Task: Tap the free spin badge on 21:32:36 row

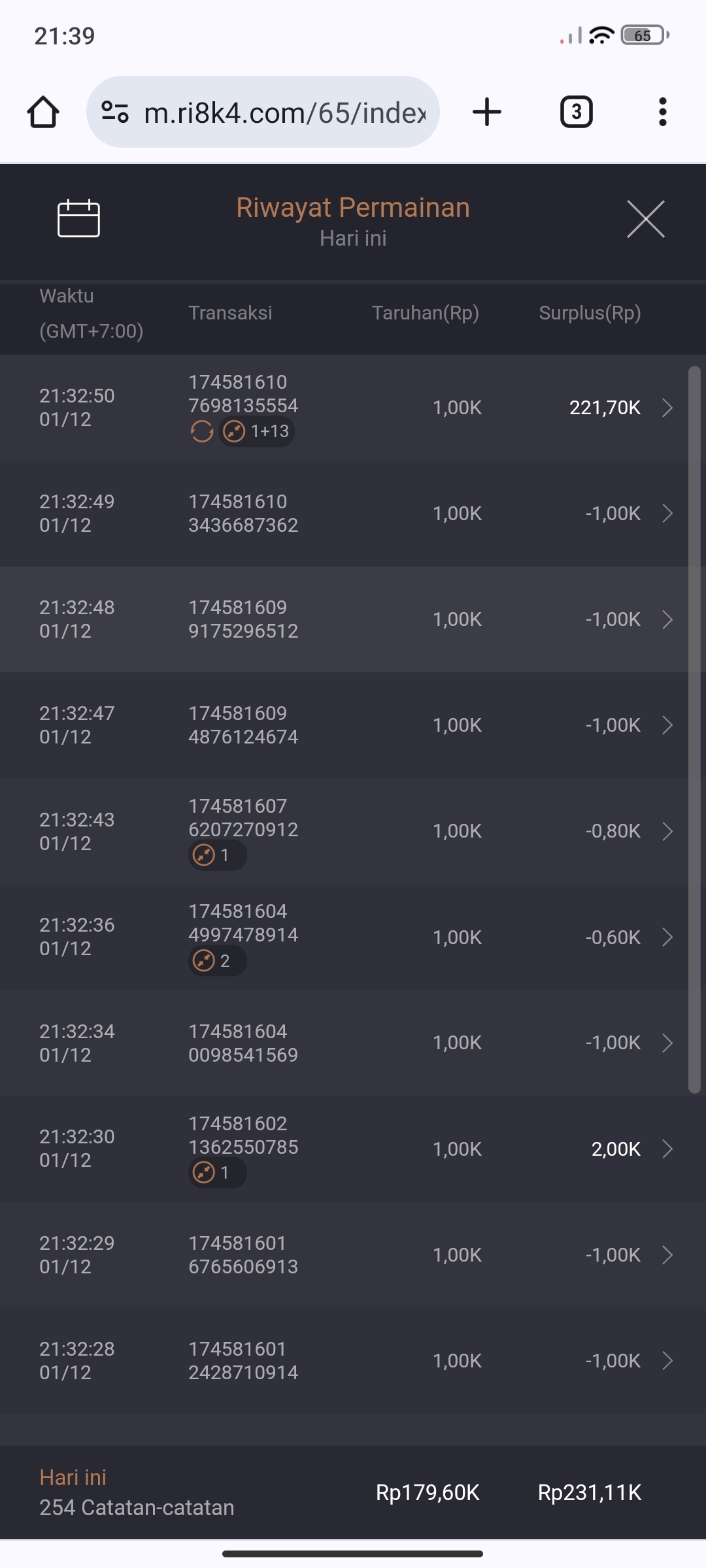Action: 217,961
